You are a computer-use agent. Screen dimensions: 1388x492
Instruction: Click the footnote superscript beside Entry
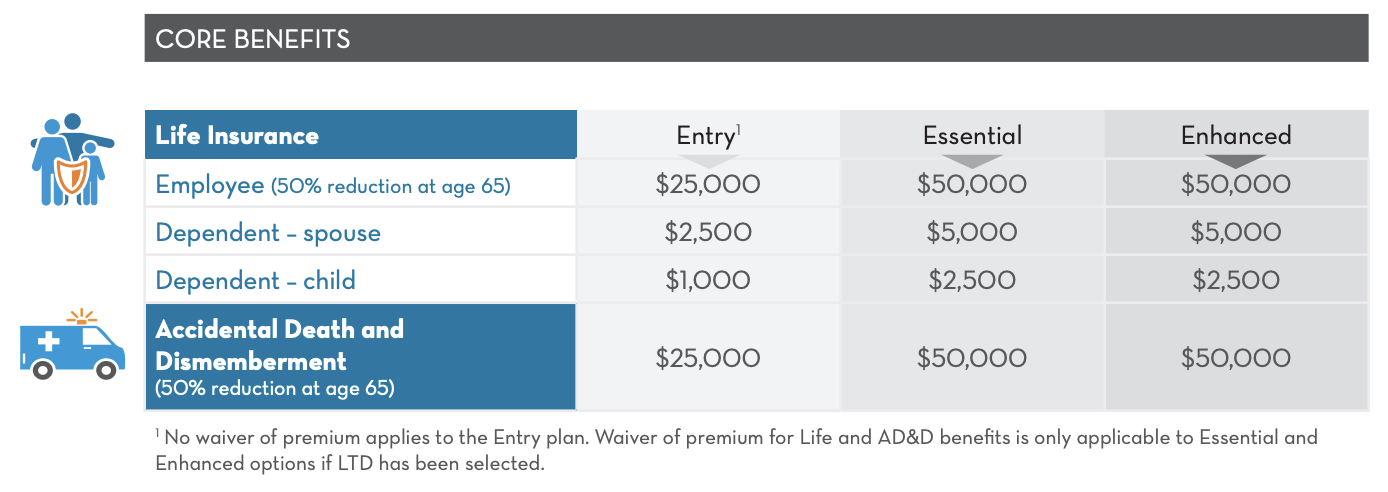click(738, 128)
